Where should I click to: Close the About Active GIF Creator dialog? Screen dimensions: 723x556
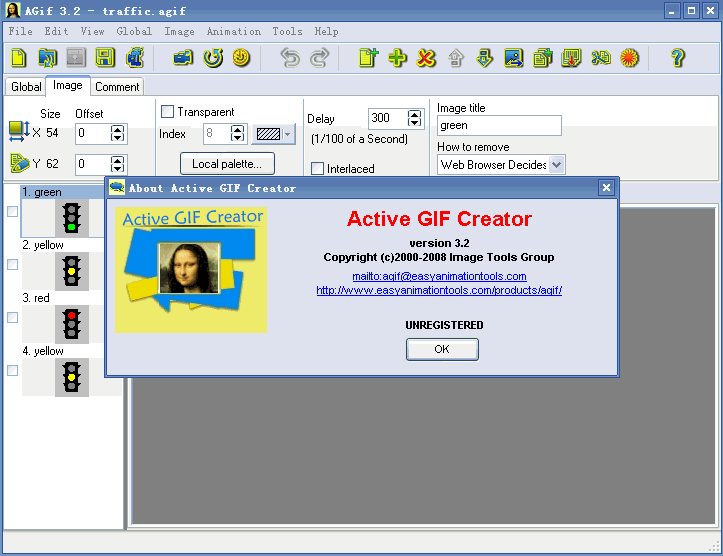(606, 188)
